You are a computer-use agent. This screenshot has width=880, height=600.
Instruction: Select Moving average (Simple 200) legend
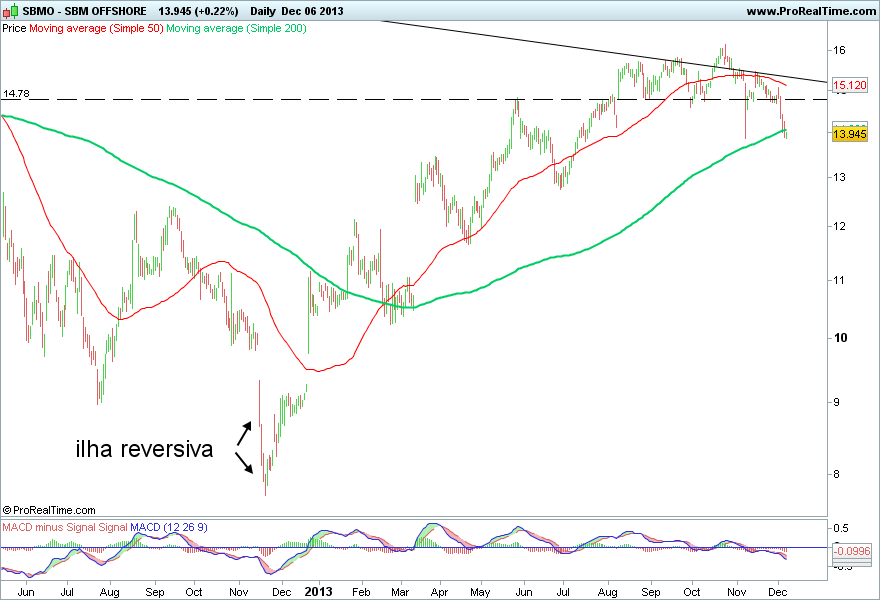click(x=236, y=28)
